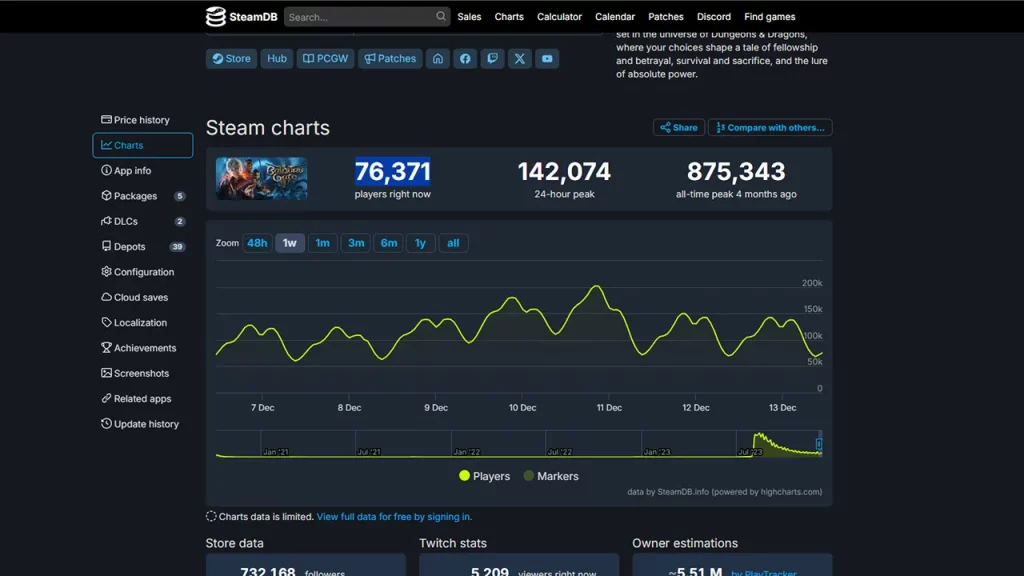Click the 875,343 all-time peak value
The height and width of the screenshot is (576, 1024).
point(736,172)
